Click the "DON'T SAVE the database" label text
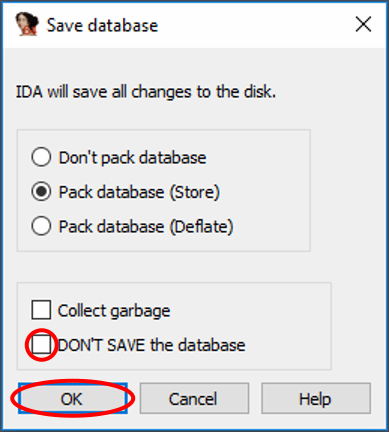Image resolution: width=389 pixels, height=432 pixels. [152, 345]
